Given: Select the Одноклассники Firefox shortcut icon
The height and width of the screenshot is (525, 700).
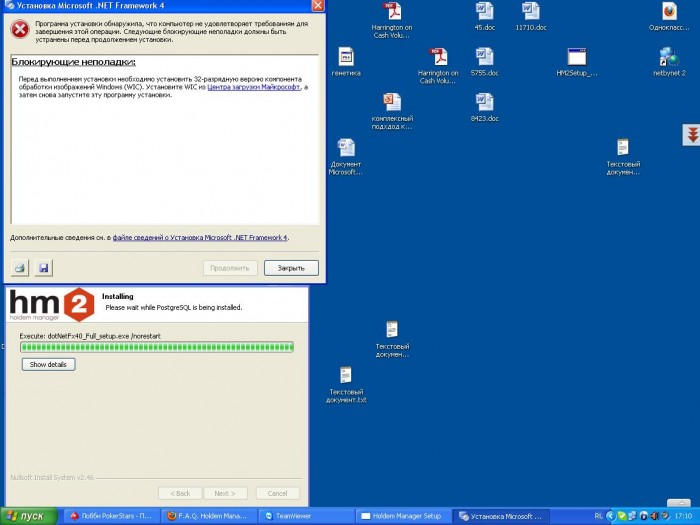Looking at the screenshot, I should pos(669,17).
